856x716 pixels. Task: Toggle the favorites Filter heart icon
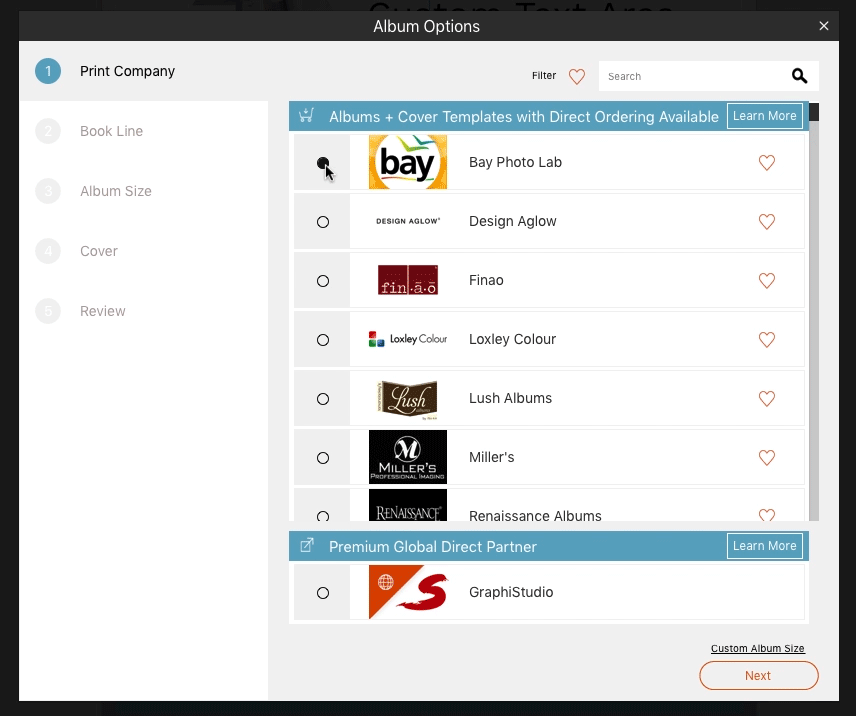pyautogui.click(x=576, y=76)
